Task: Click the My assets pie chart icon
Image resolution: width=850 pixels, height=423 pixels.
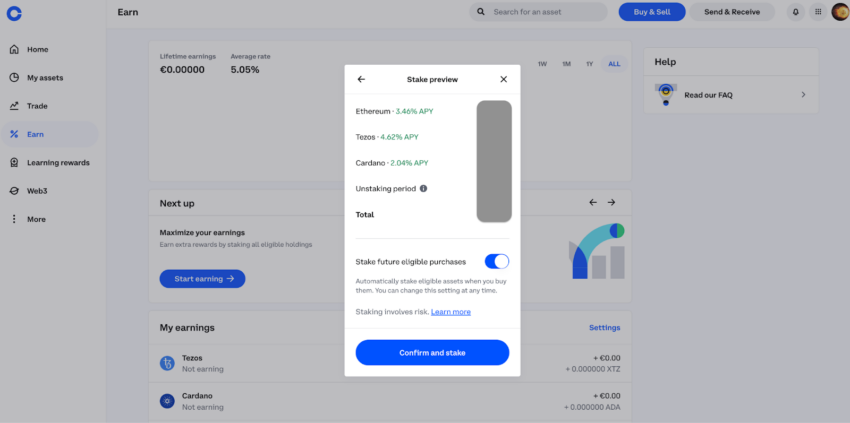Action: 14,78
